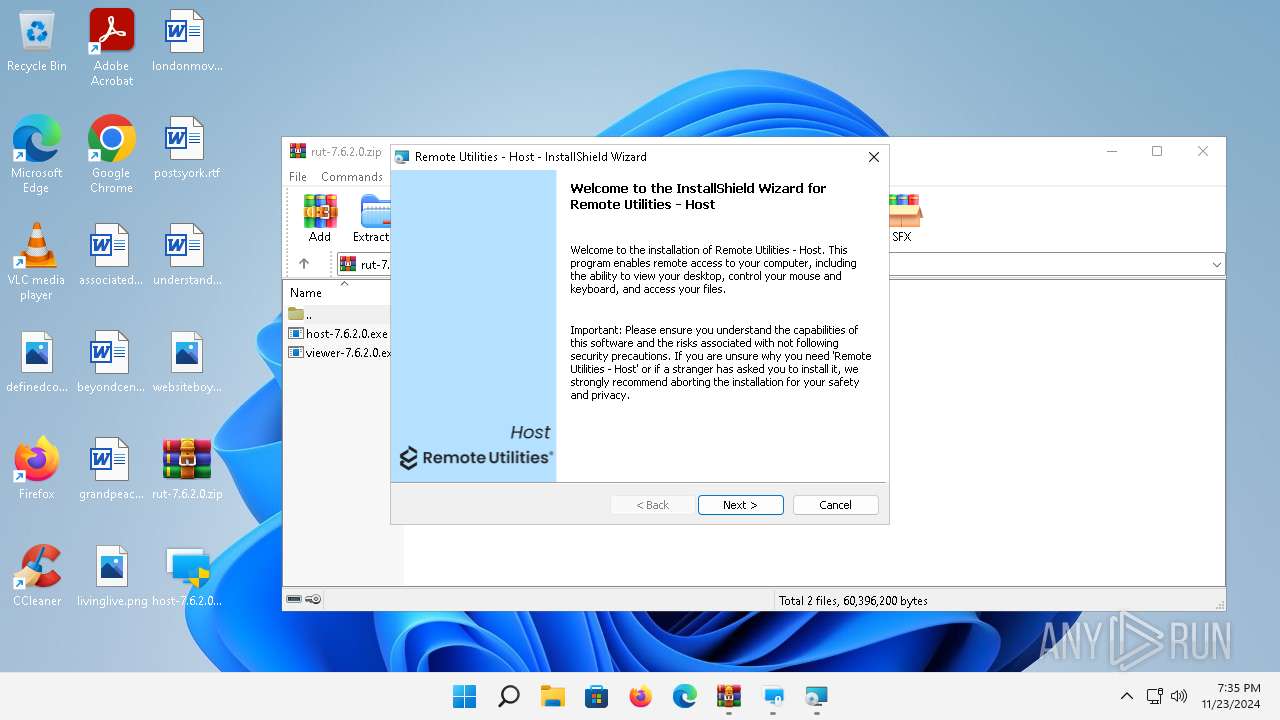Open rut-7.6.2.0.zip archive on desktop
The height and width of the screenshot is (720, 1280).
click(187, 469)
